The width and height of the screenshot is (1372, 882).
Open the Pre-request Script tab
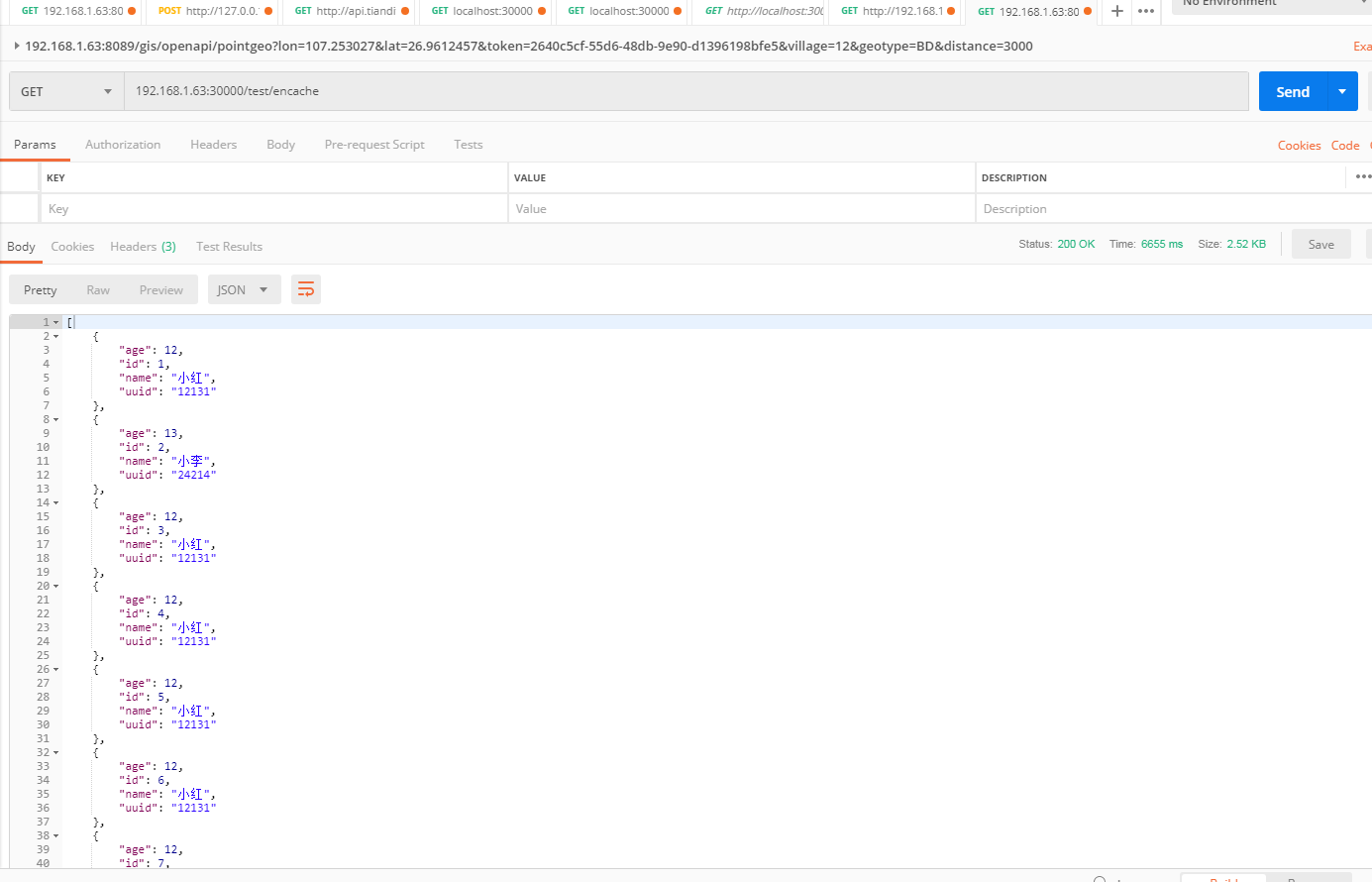[x=374, y=144]
